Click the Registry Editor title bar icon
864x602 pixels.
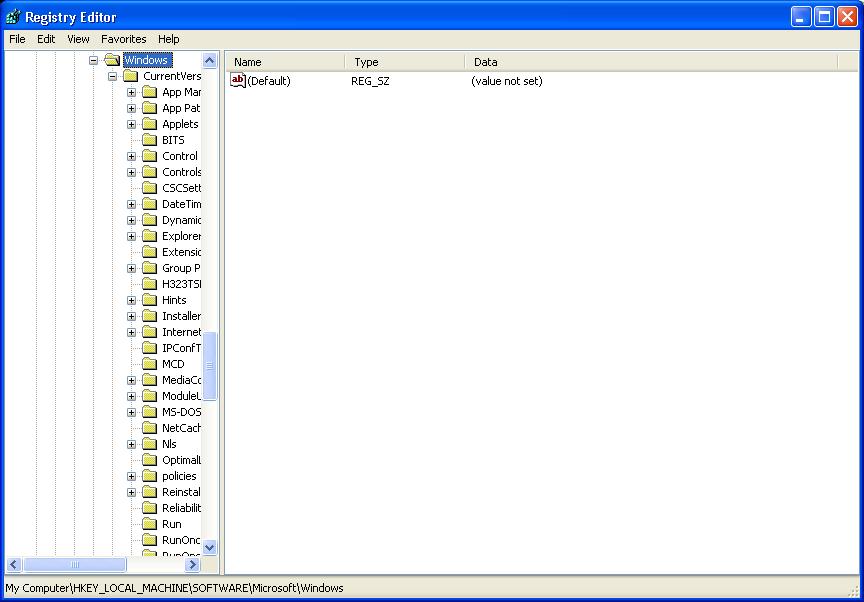pyautogui.click(x=13, y=17)
